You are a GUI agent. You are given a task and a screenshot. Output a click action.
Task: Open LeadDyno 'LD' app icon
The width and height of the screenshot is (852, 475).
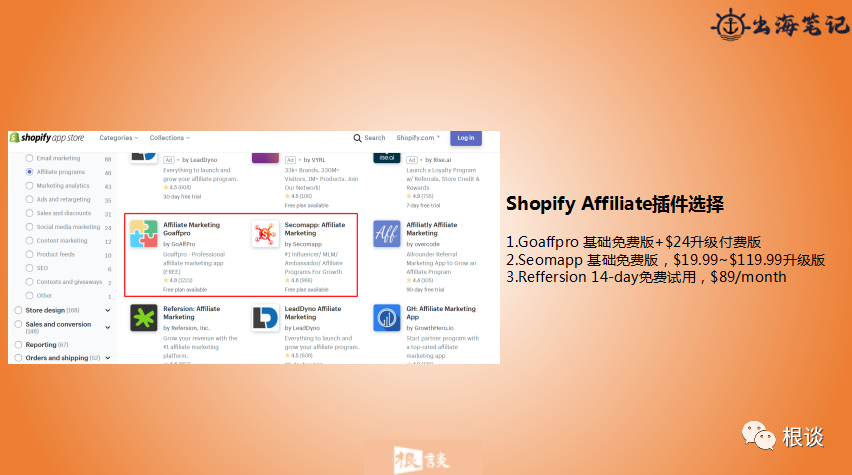[265, 317]
